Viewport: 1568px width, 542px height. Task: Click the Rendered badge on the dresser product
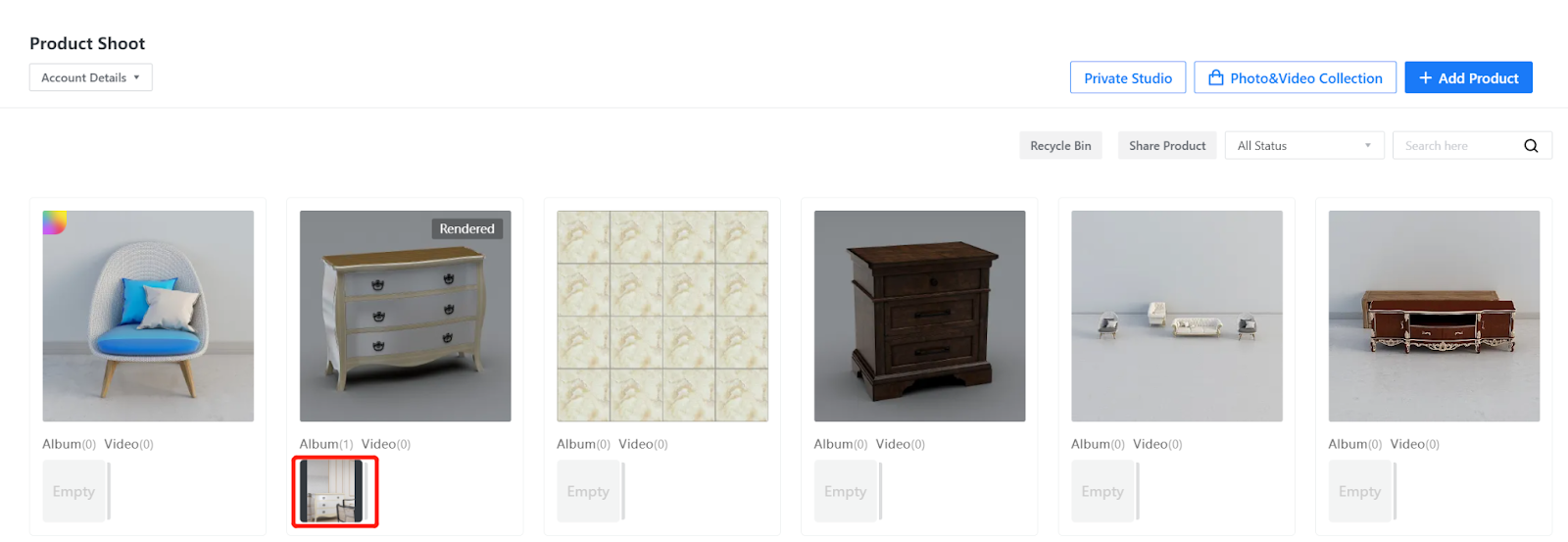466,228
